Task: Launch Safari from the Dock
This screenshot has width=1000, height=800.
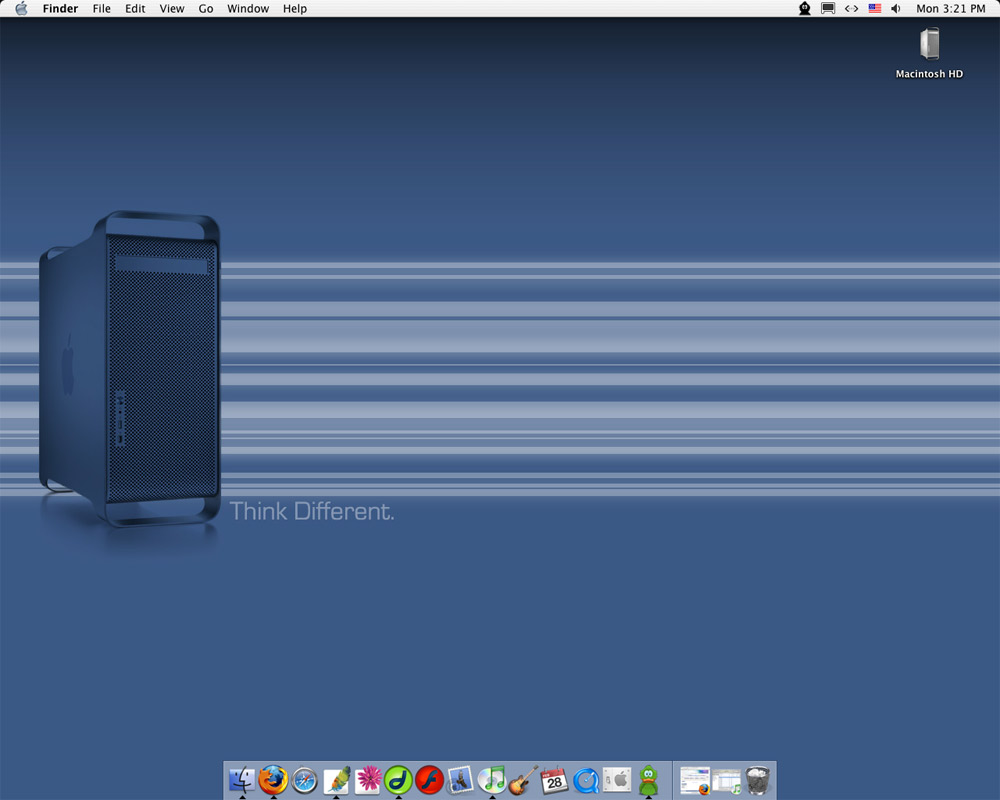Action: (x=304, y=780)
